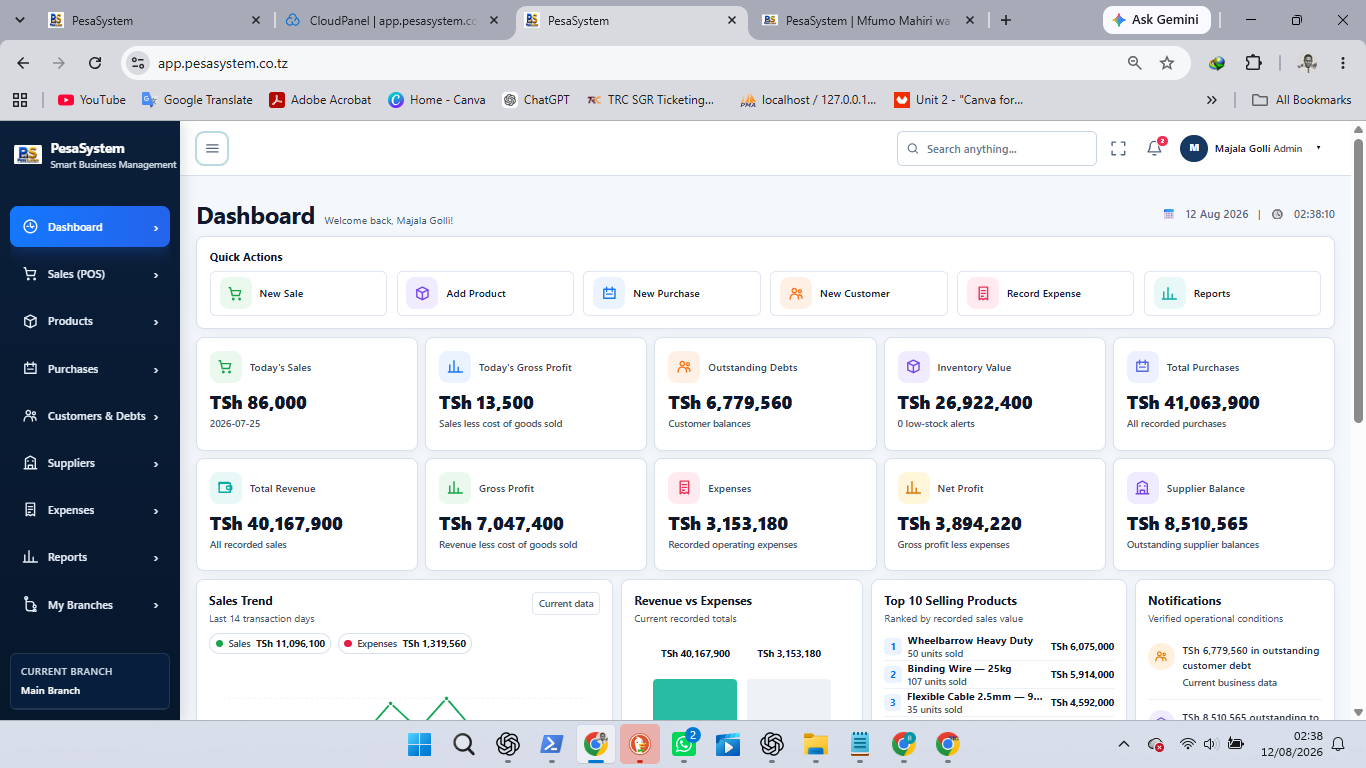
Task: Click the Current data button
Action: click(566, 603)
